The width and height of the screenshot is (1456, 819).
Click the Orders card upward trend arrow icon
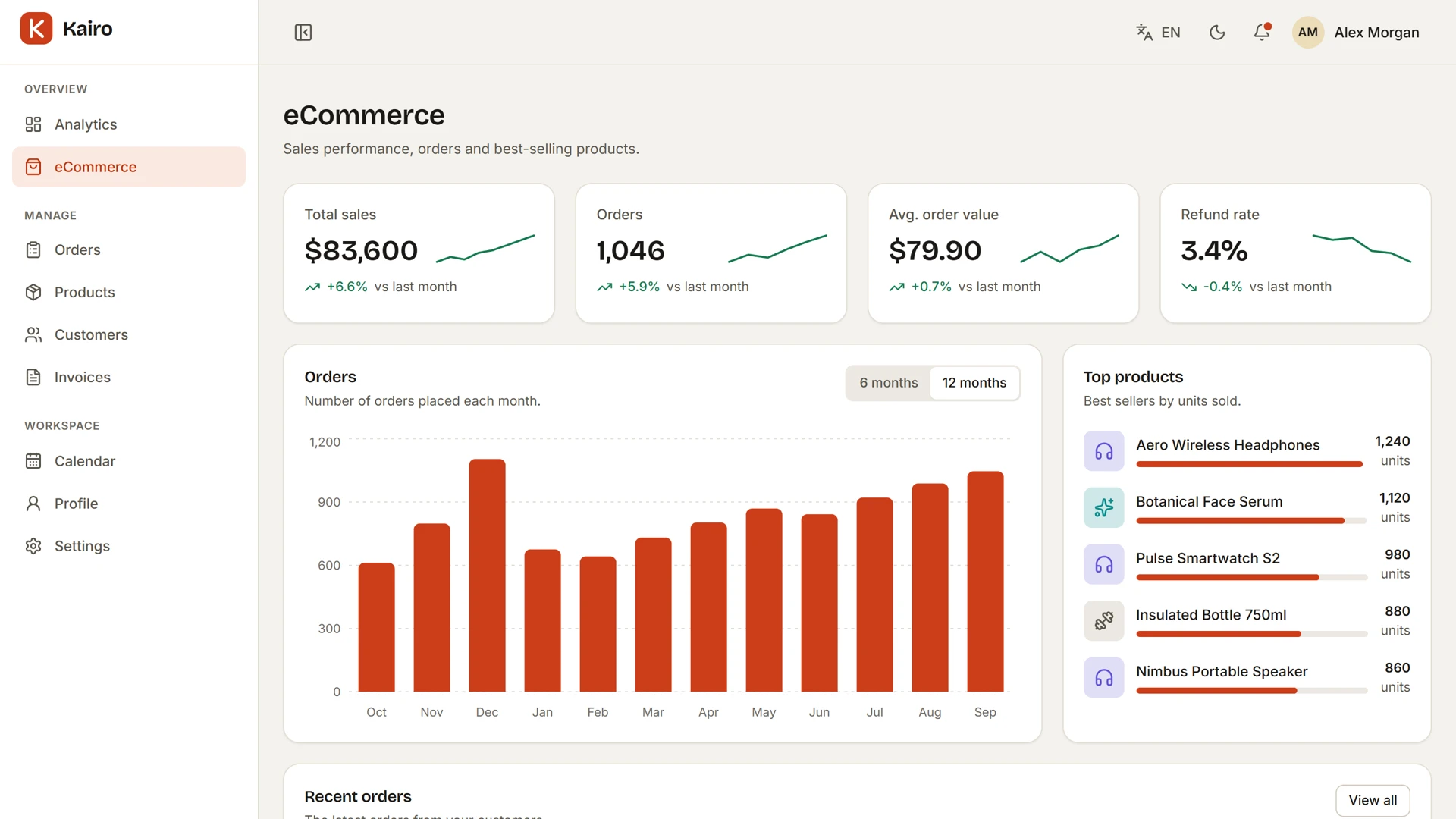[604, 287]
